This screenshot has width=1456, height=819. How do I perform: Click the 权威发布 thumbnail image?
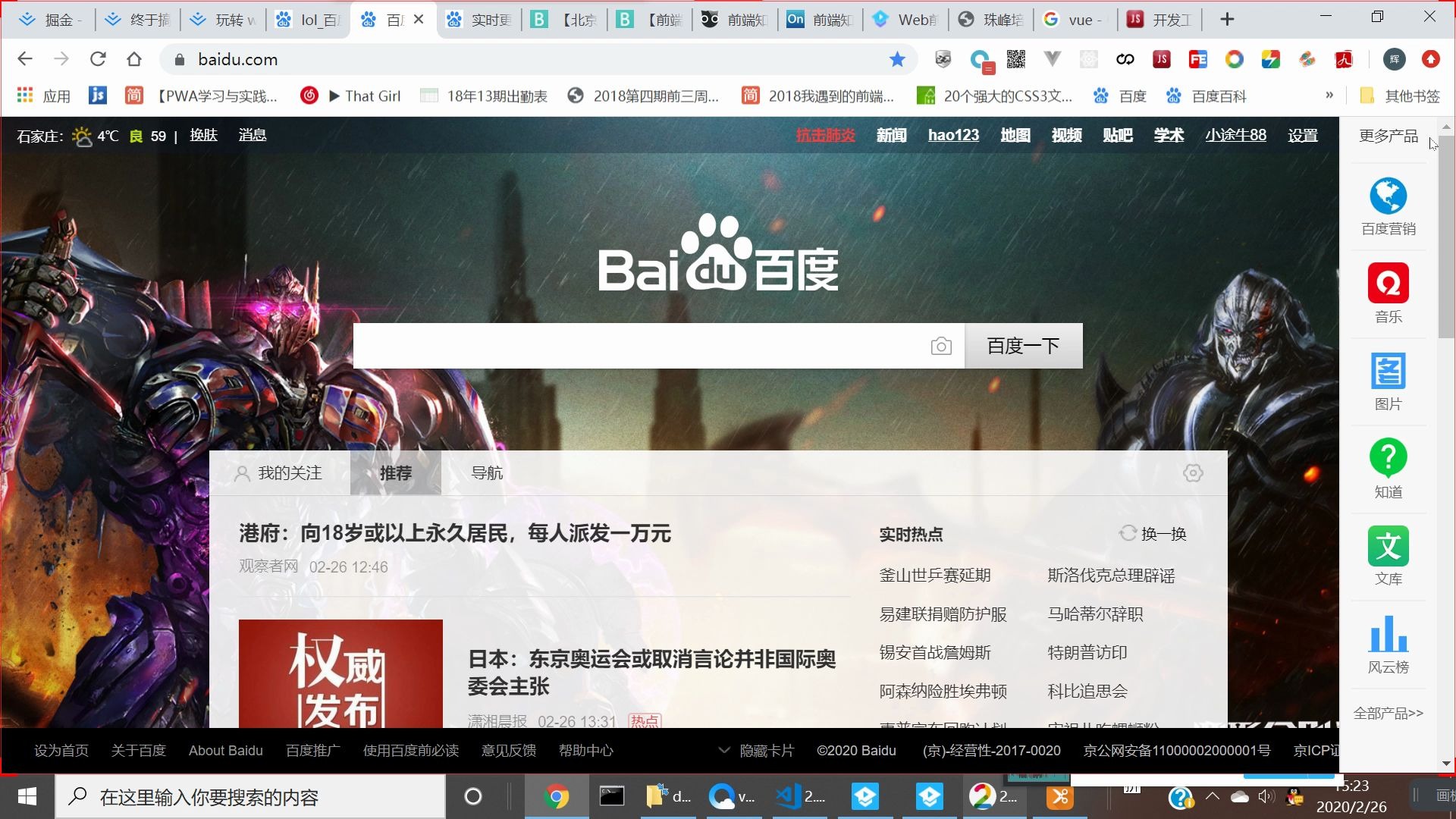click(x=340, y=673)
